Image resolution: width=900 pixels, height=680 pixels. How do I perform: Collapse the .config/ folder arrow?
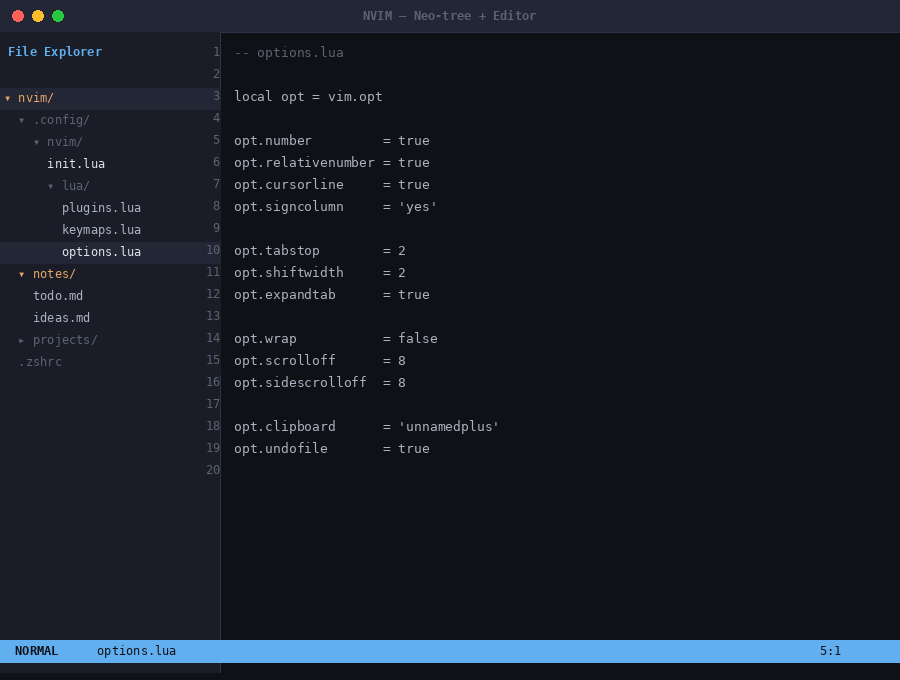(22, 121)
